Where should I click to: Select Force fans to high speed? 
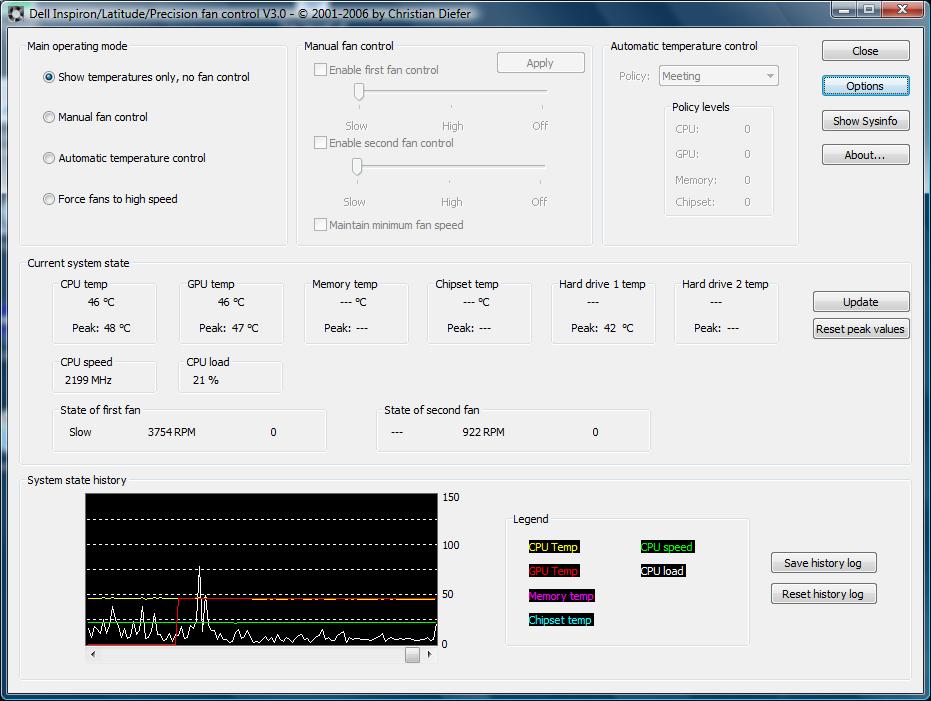tap(110, 199)
